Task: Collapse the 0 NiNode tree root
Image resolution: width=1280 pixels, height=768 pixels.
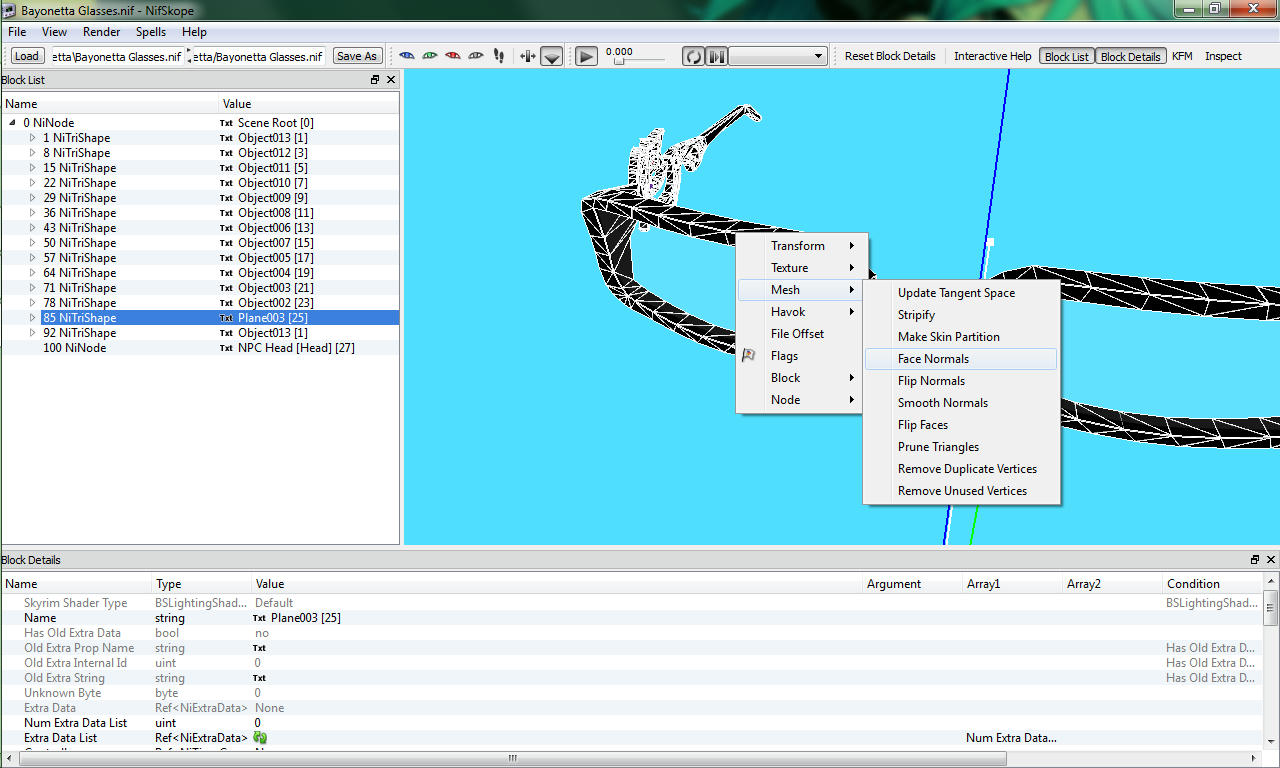Action: pyautogui.click(x=12, y=123)
